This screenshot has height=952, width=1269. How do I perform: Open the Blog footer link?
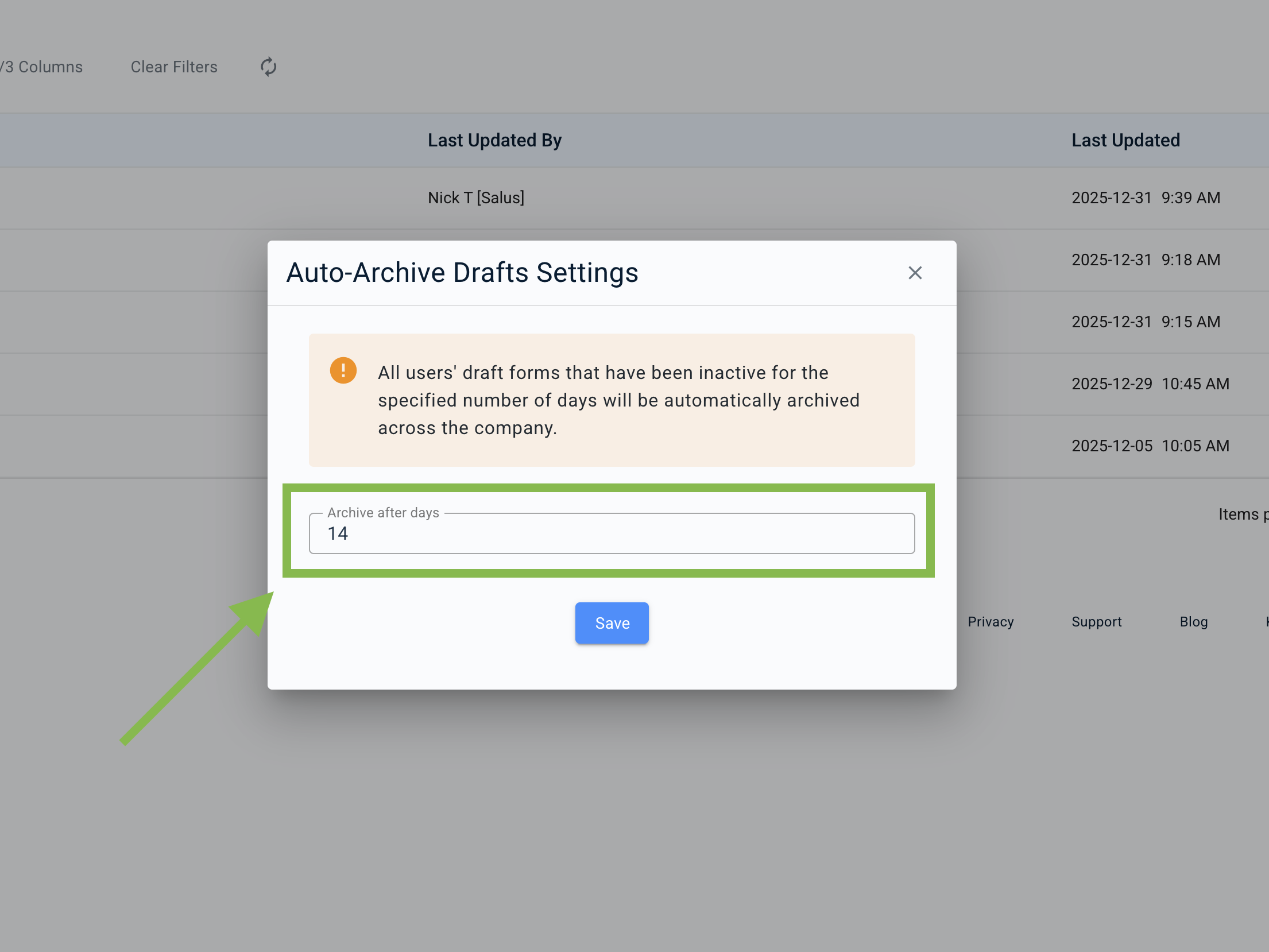(1193, 622)
